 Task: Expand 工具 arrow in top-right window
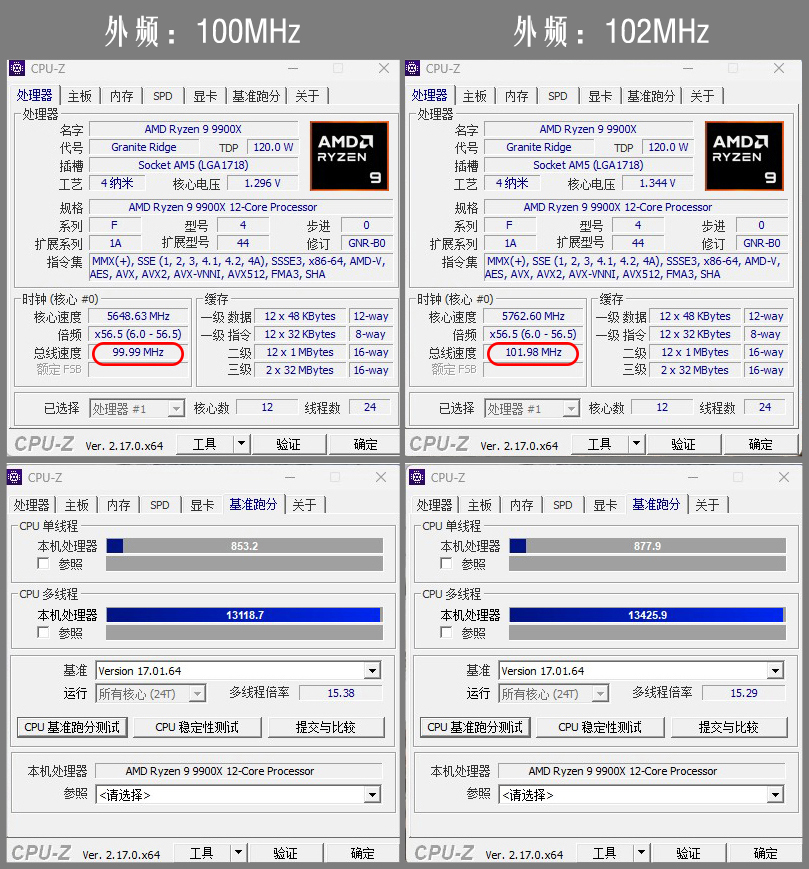[x=636, y=444]
